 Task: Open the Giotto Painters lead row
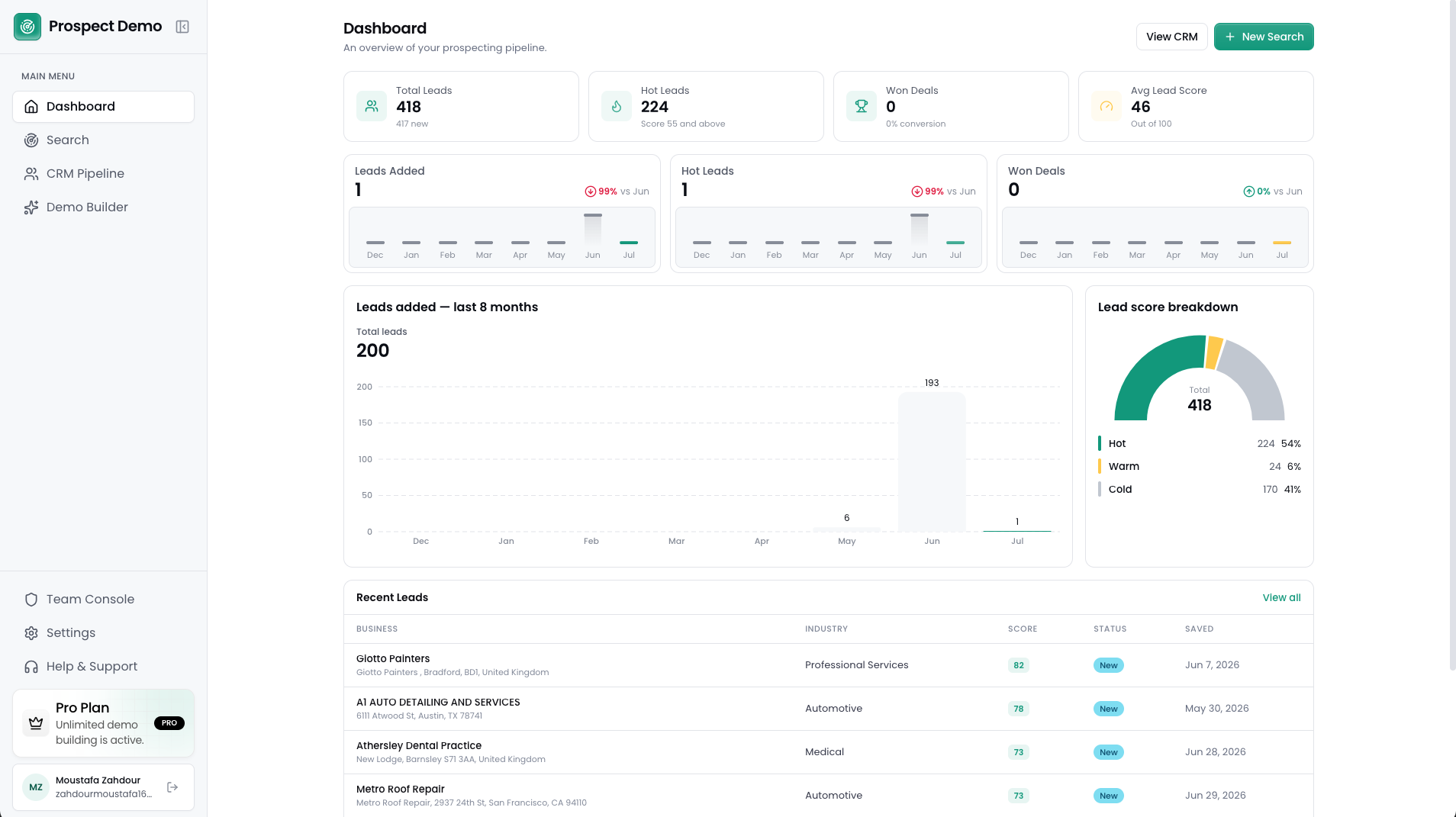(828, 665)
